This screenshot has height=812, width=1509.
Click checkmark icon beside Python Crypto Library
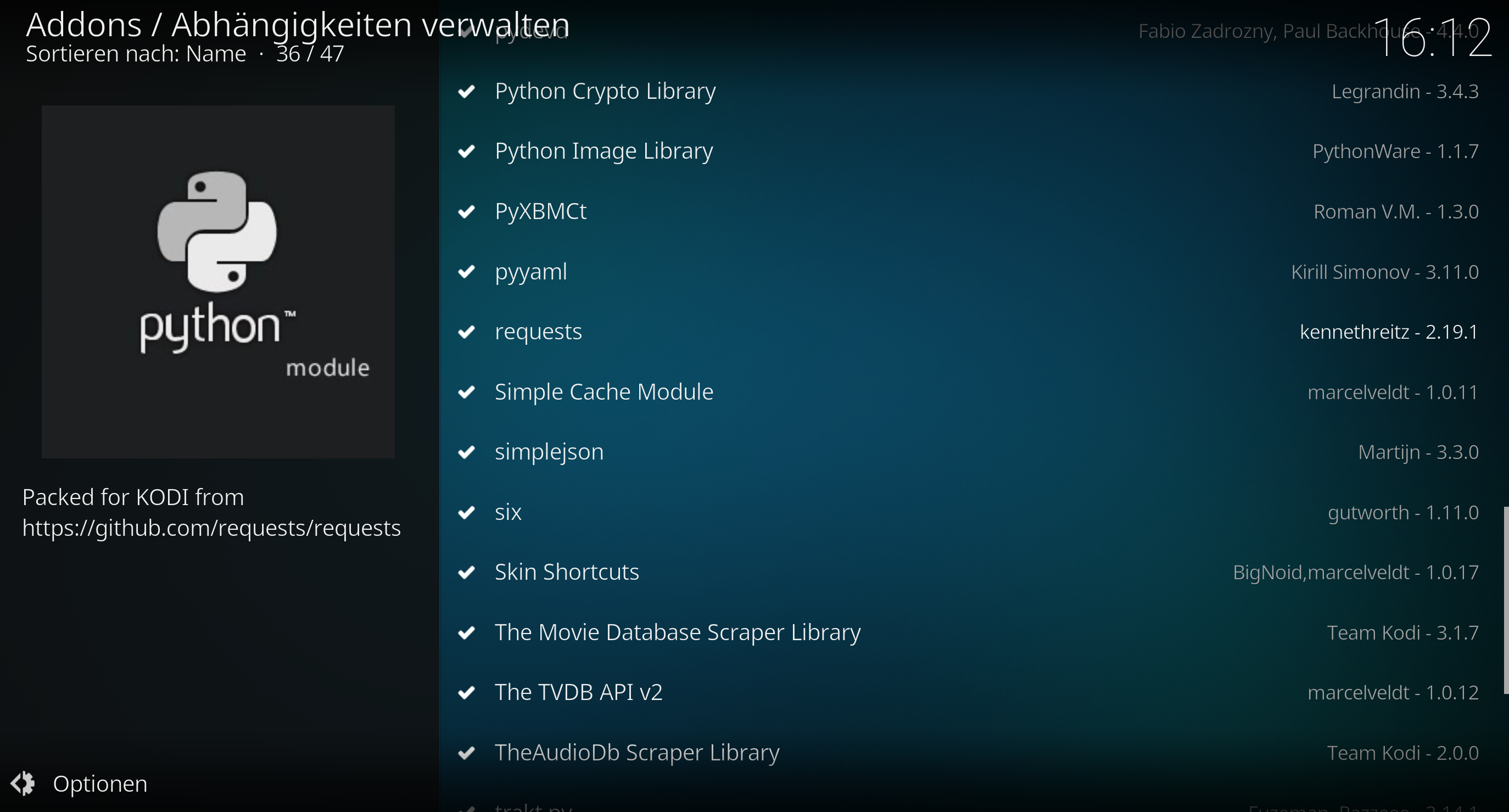(x=466, y=91)
